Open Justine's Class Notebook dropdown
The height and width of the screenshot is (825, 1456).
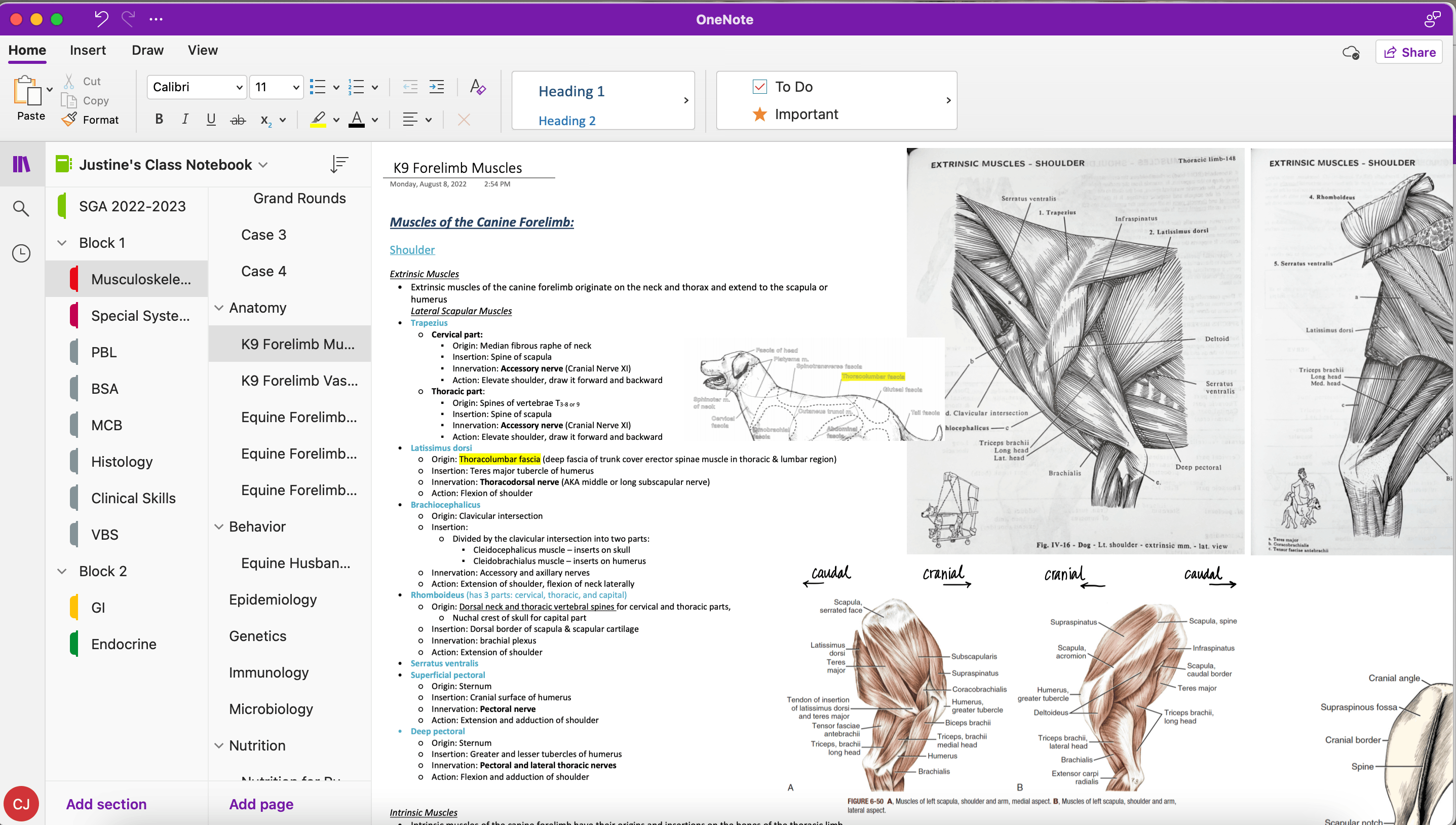pyautogui.click(x=263, y=165)
